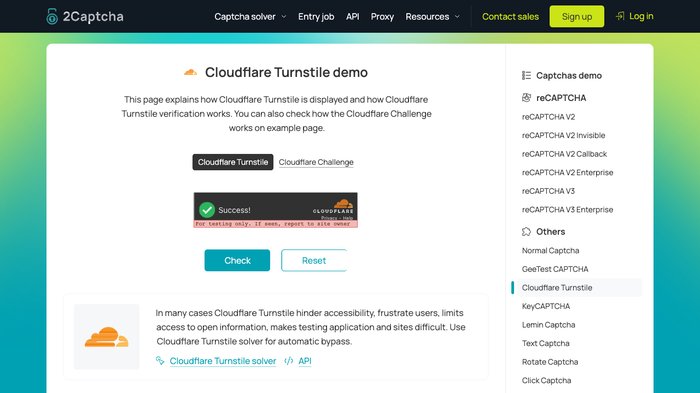Click the Check button
Viewport: 700px width, 393px height.
(x=237, y=260)
